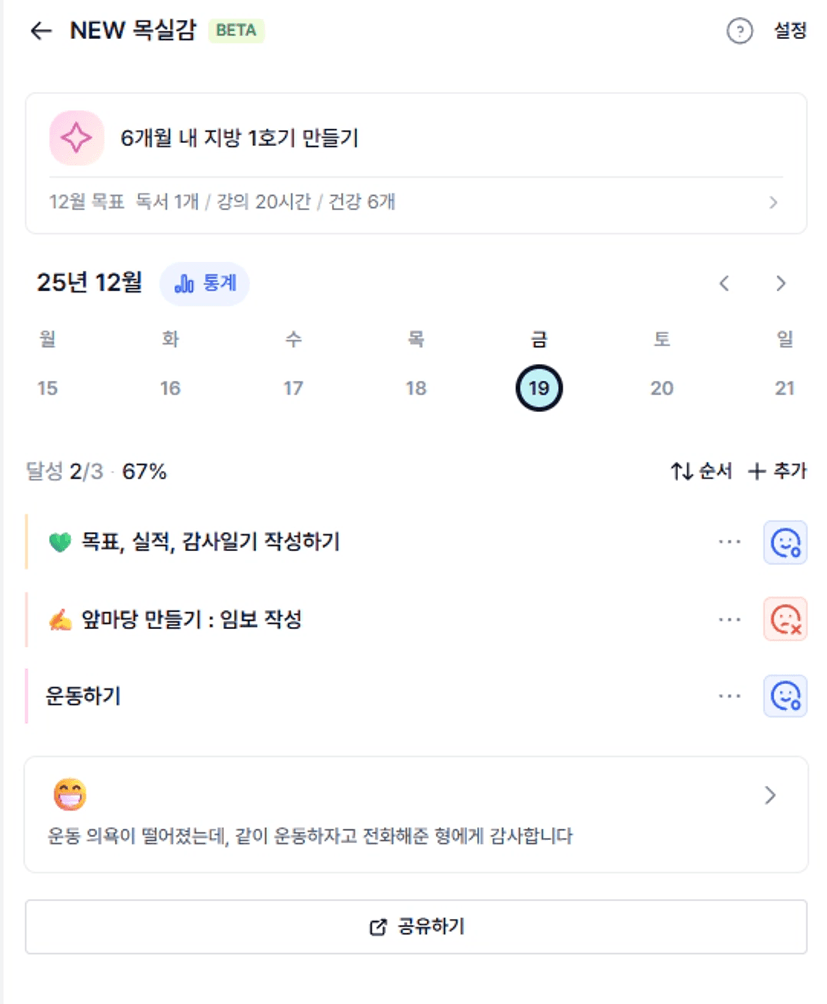Viewport: 827px width, 1004px height.
Task: Click the back arrow icon
Action: [41, 31]
